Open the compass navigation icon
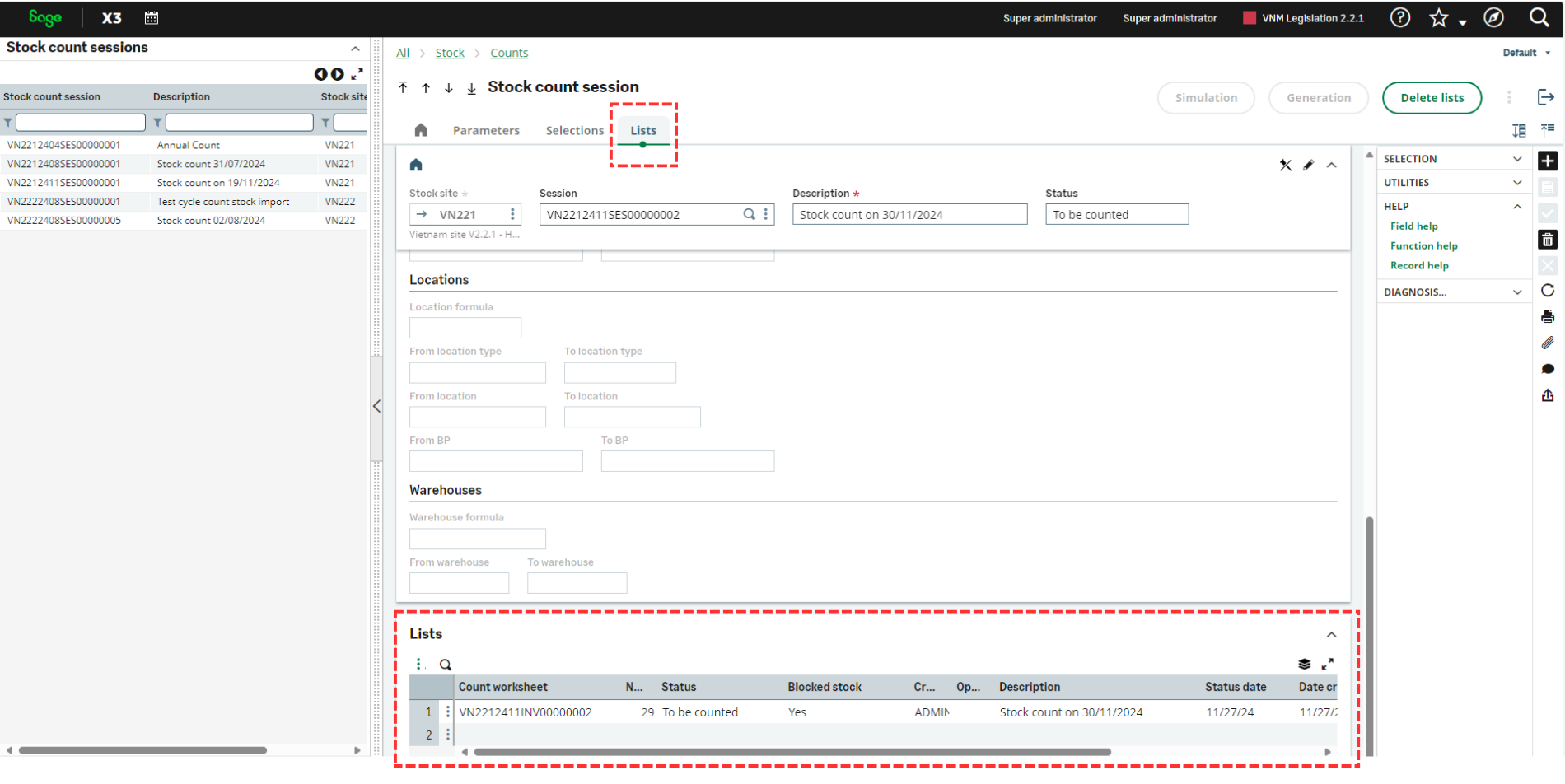1565x784 pixels. pyautogui.click(x=1494, y=17)
